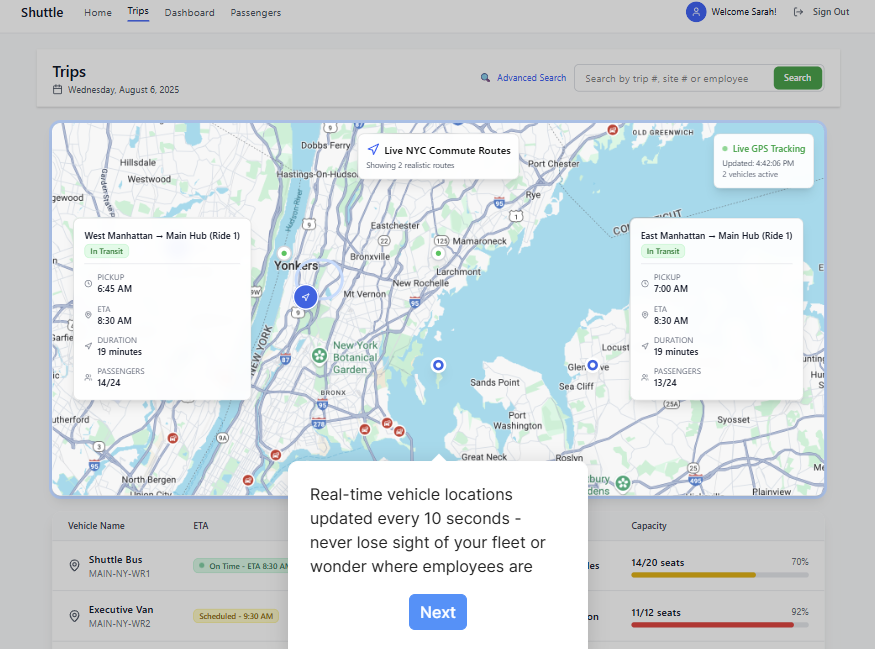Click the MAIN-NY-WR1 vehicle code

[119, 574]
